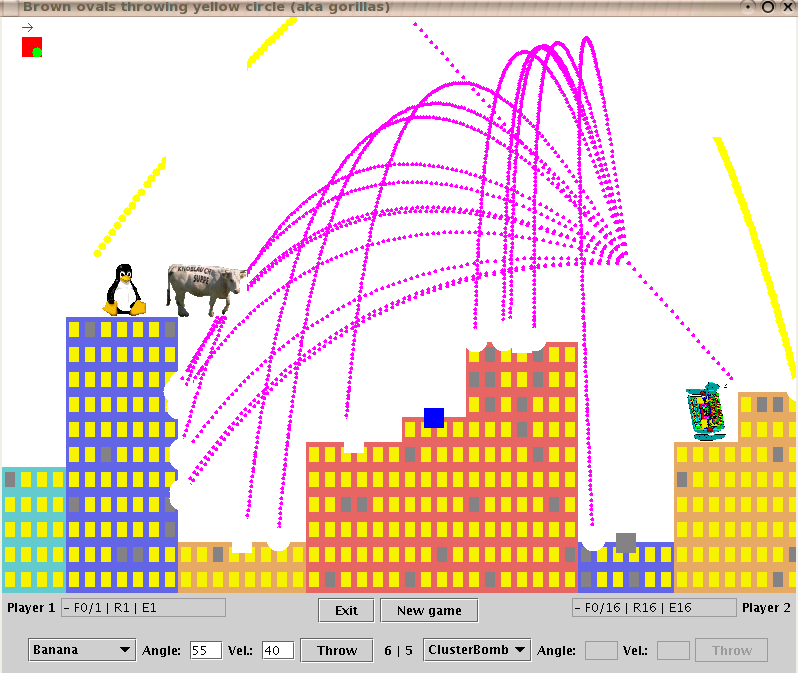This screenshot has height=673, width=798.
Task: Focus Player 1's Angle field showing 55
Action: coord(205,650)
